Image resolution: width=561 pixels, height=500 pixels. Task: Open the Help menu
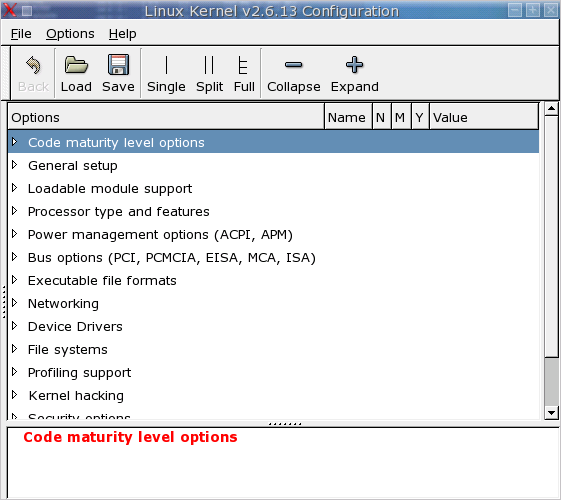coord(122,34)
